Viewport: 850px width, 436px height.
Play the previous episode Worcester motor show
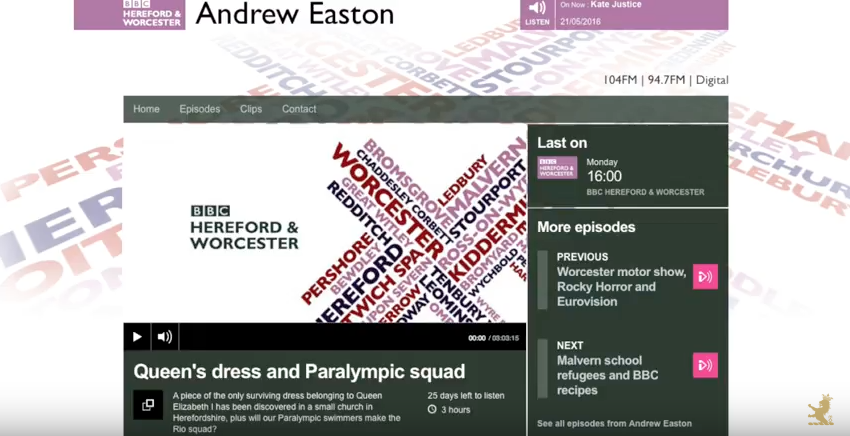pos(705,277)
